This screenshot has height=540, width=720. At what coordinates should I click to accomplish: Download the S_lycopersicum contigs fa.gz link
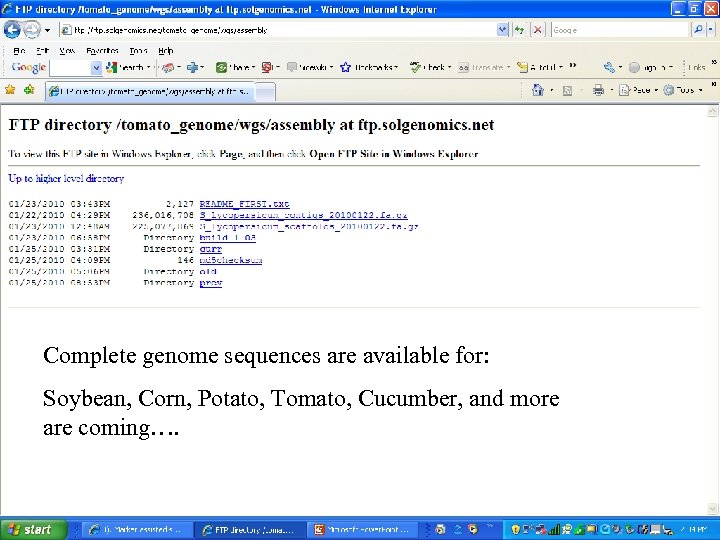tap(304, 215)
